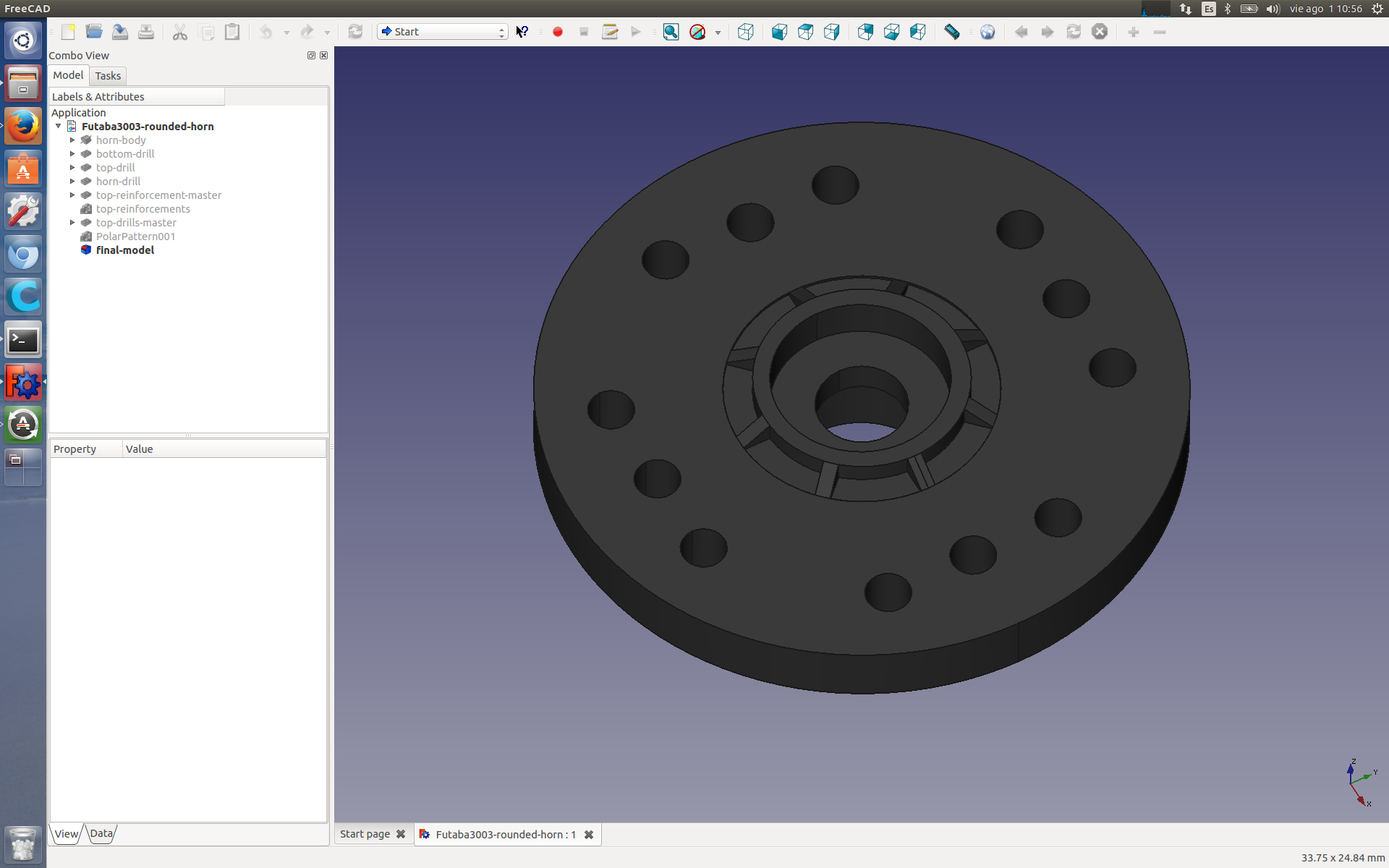Open Firefox from the Ubuntu launcher
The width and height of the screenshot is (1389, 868).
pyautogui.click(x=23, y=127)
